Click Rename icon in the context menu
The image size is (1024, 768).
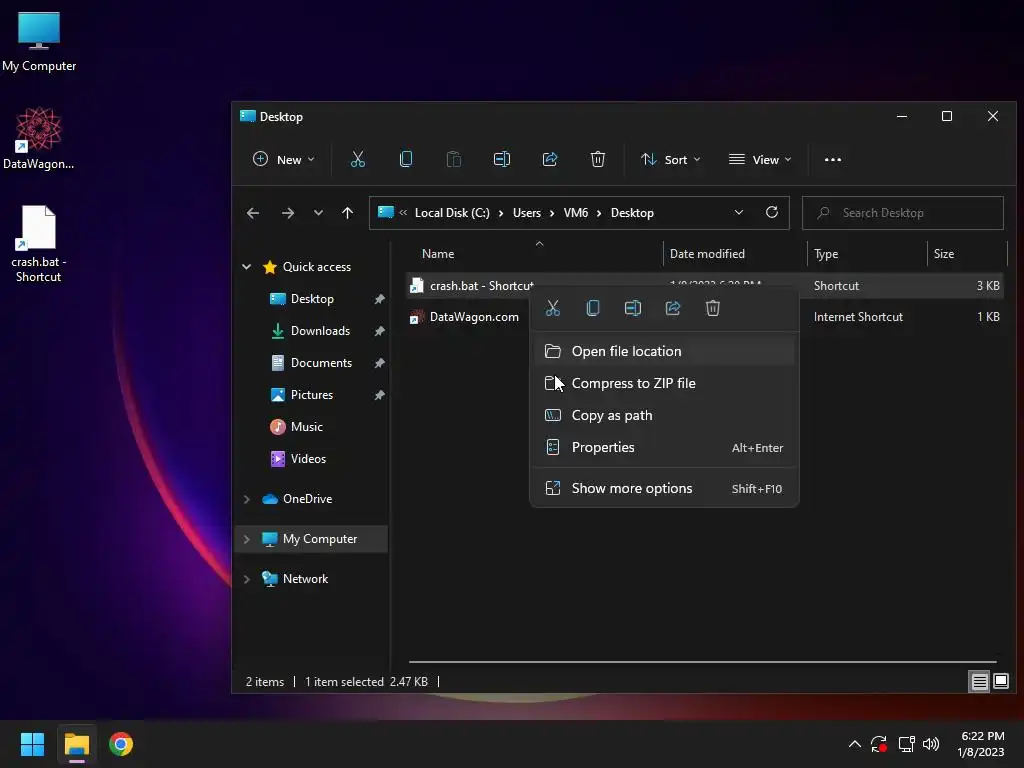point(633,308)
